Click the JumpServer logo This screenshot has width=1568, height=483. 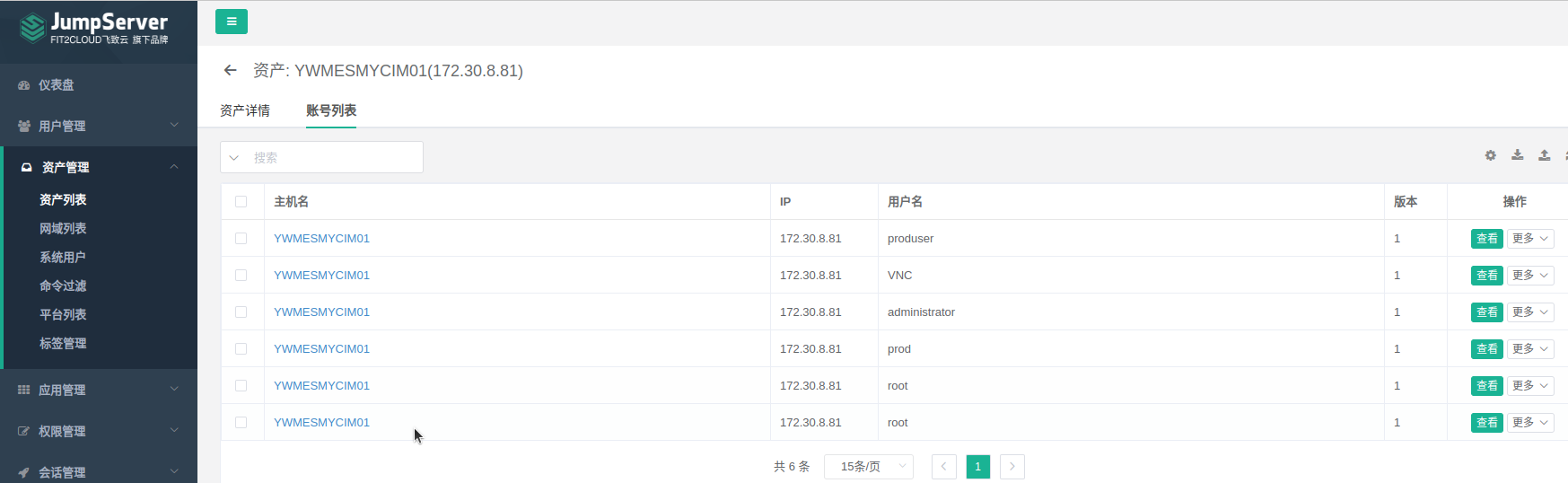click(94, 28)
